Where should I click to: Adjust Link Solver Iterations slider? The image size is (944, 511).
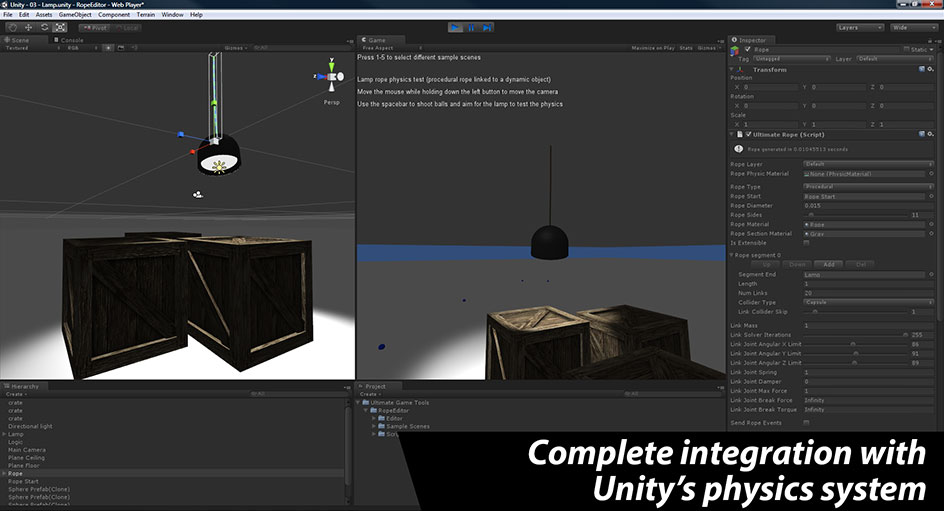[856, 335]
